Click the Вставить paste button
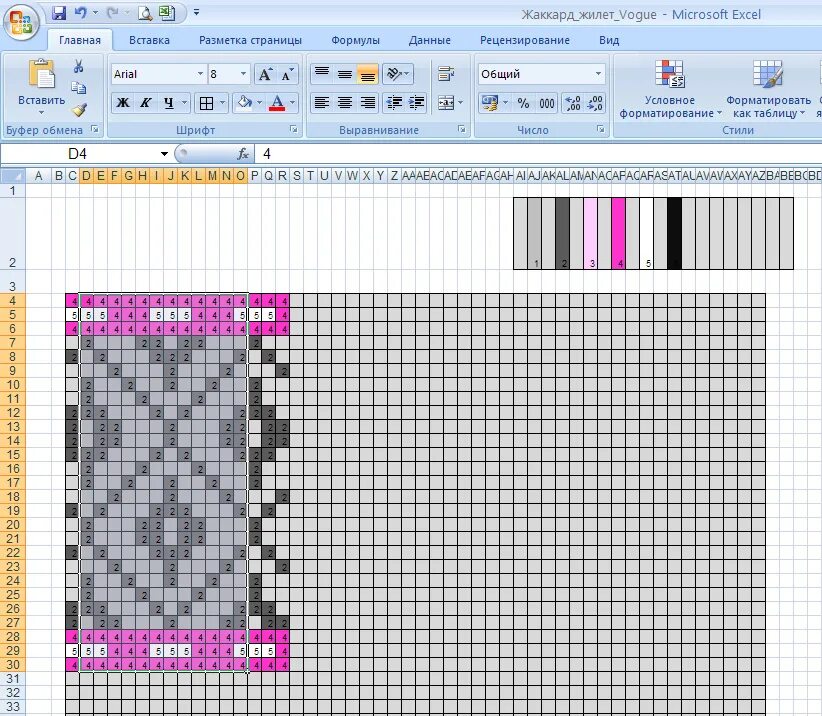822x716 pixels. coord(41,87)
